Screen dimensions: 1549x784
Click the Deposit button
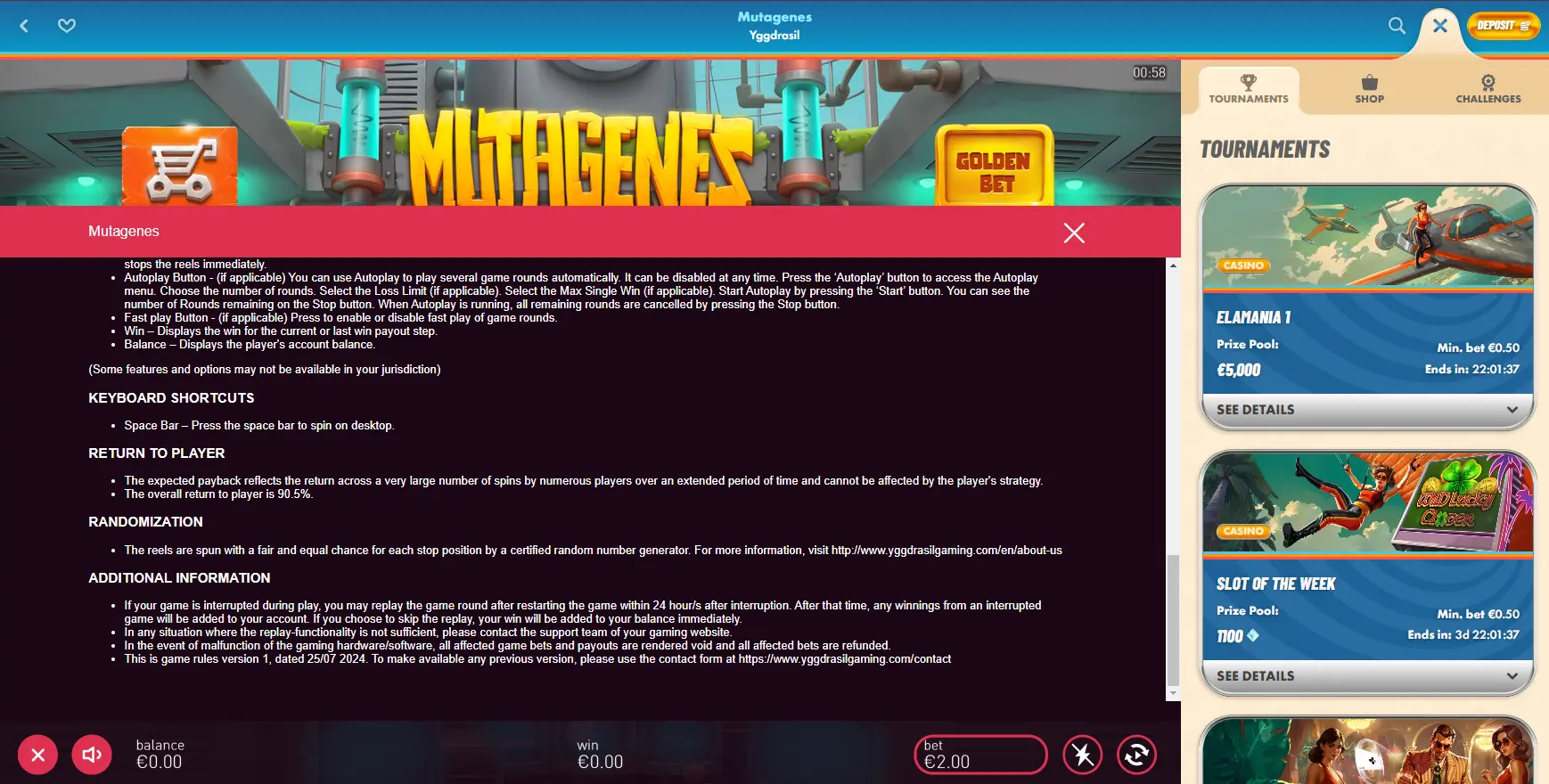(1503, 26)
